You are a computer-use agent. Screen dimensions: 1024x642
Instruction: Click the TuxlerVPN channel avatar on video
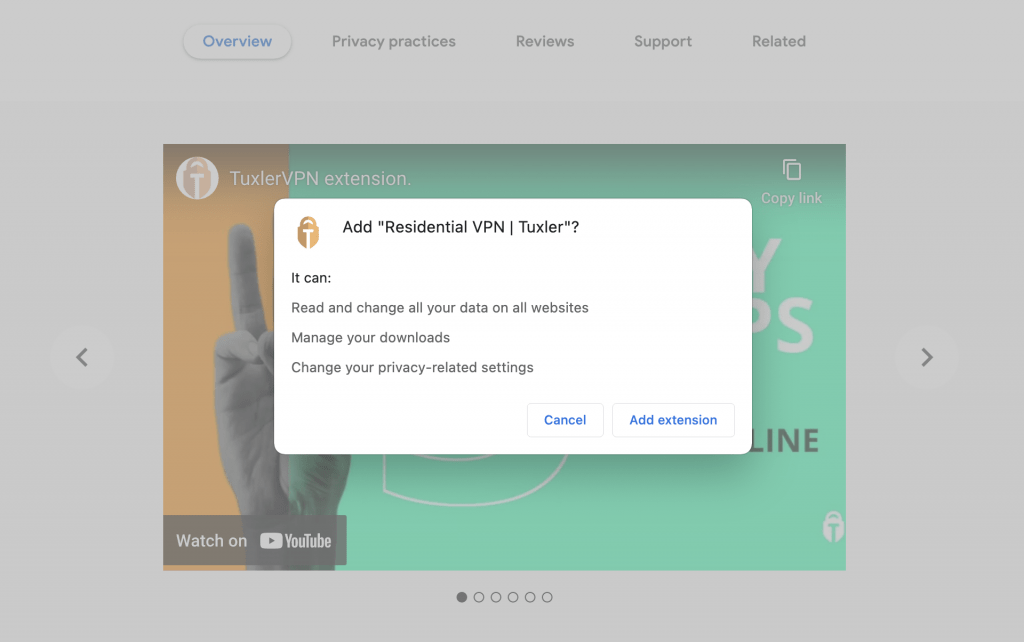(197, 178)
